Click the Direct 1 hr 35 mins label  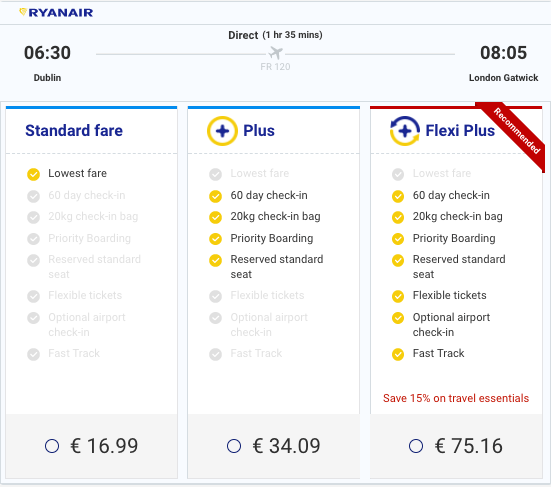tap(275, 35)
